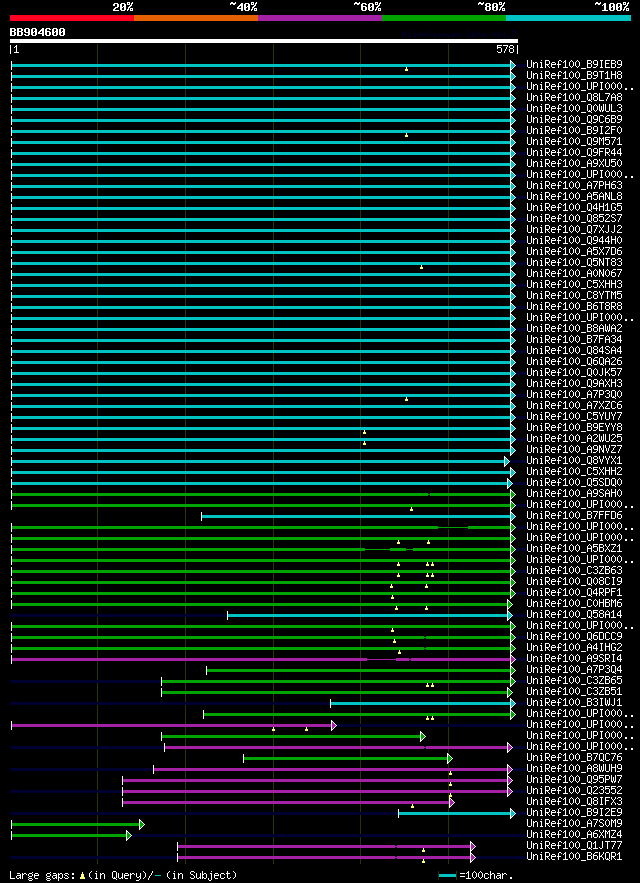Select the UniRef100_C8YTM5 label

574,295
